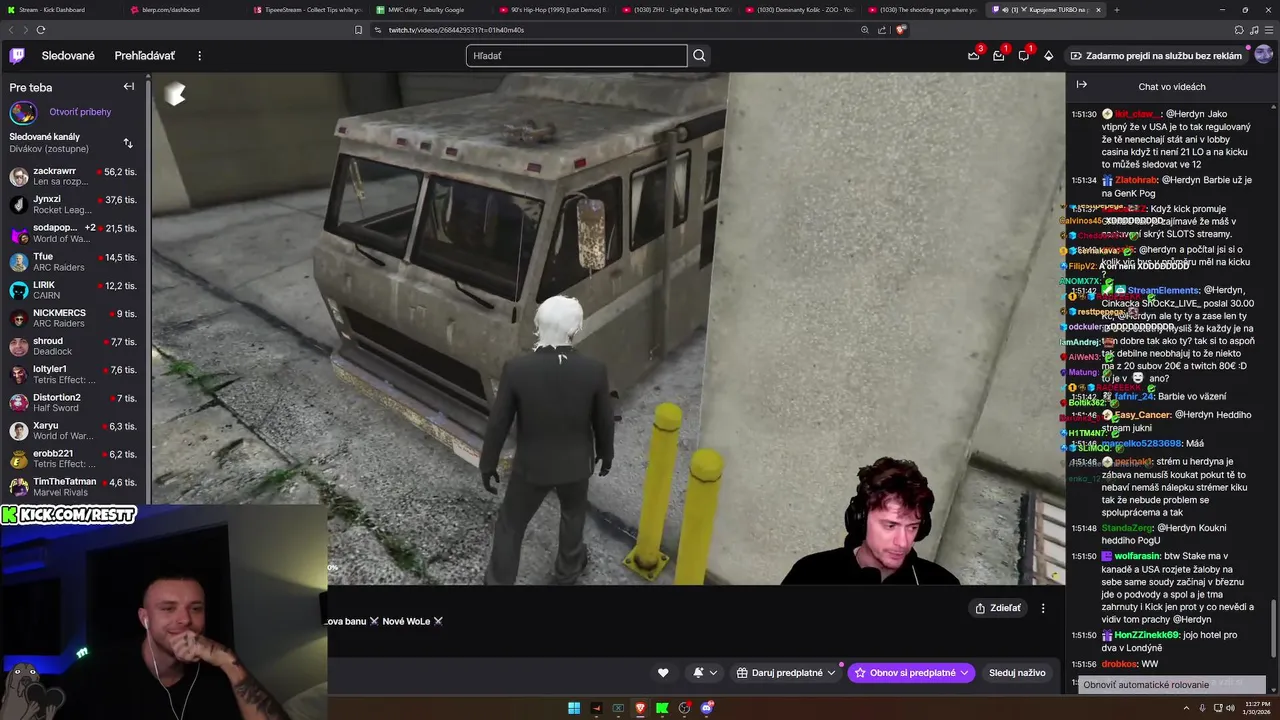Click chat username StandaZero
This screenshot has width=1280, height=720.
1127,528
